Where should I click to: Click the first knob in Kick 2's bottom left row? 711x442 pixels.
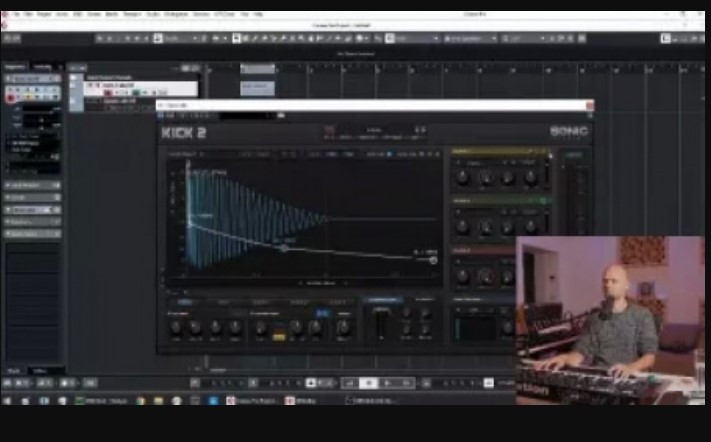pyautogui.click(x=176, y=327)
